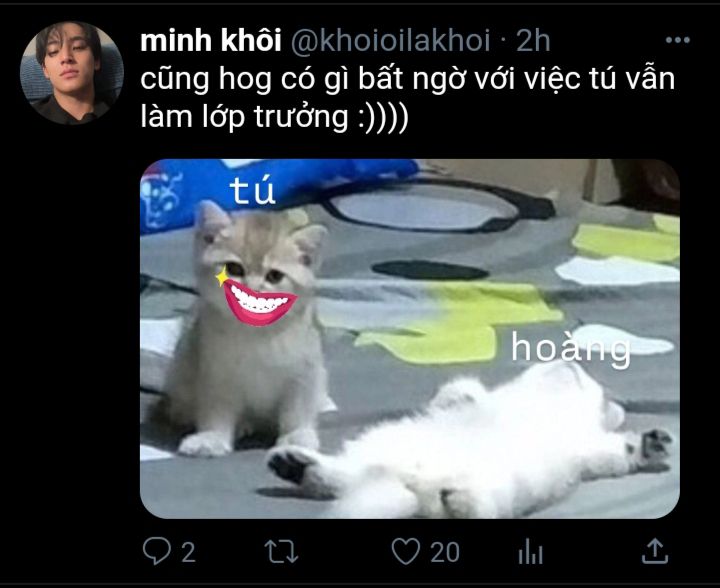720x588 pixels.
Task: Retweet this post using the arrows icon
Action: pos(281,551)
